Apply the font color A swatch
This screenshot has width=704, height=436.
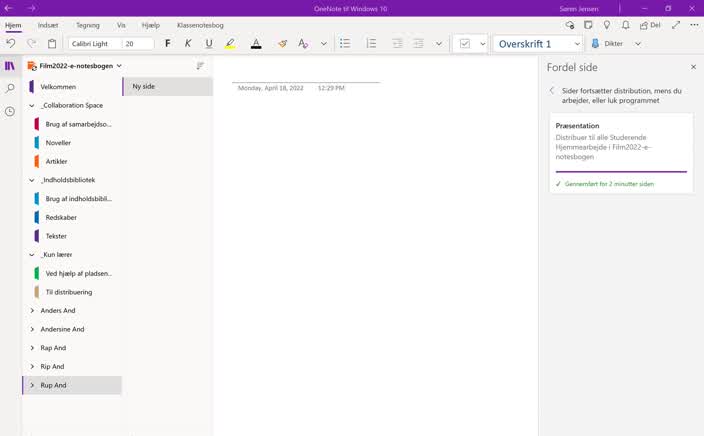(x=256, y=44)
